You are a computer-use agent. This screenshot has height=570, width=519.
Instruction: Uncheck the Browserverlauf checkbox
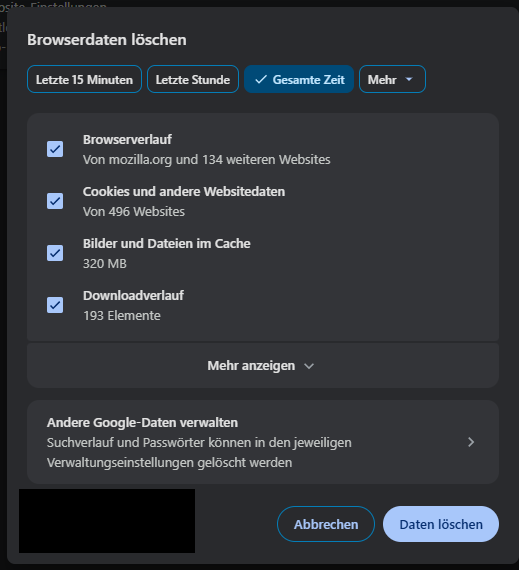pyautogui.click(x=55, y=149)
